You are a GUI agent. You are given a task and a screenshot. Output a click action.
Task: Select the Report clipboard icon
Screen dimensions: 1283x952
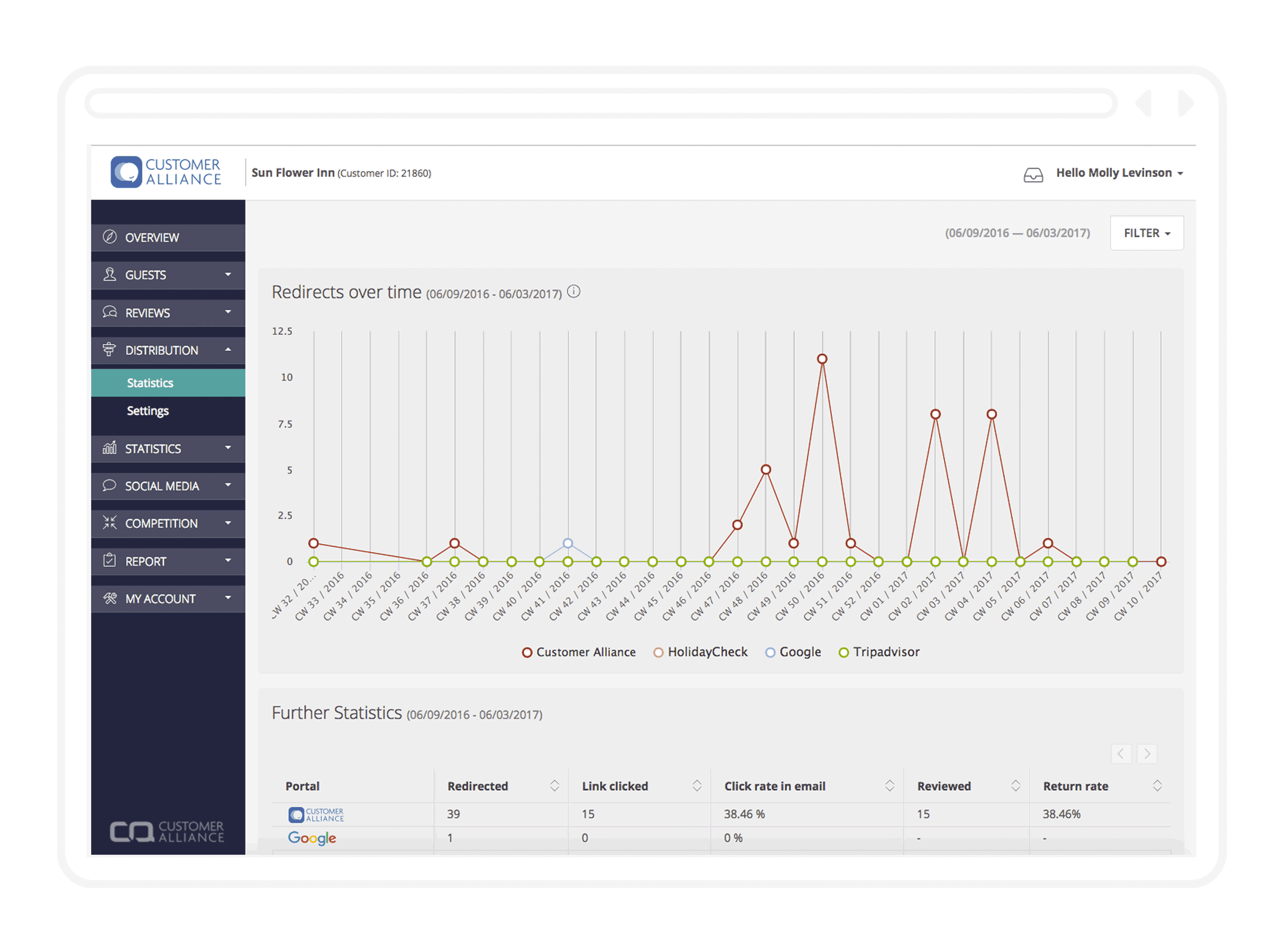109,561
